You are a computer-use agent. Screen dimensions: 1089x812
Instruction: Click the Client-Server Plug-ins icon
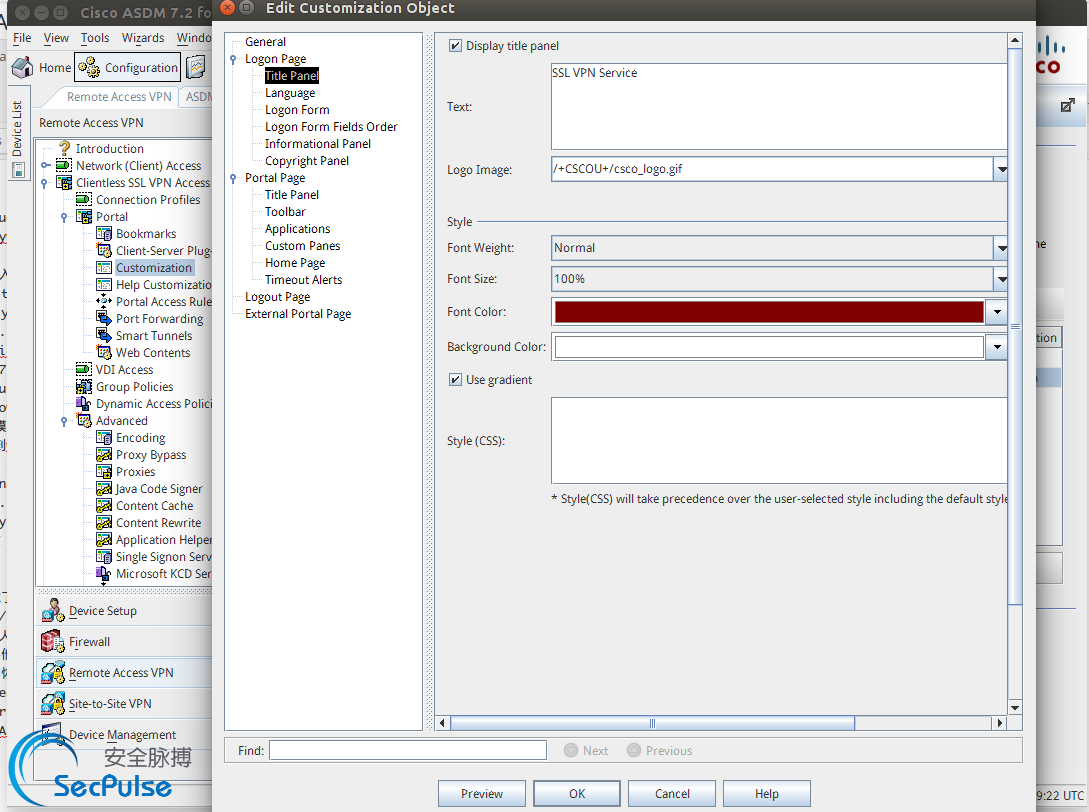103,251
